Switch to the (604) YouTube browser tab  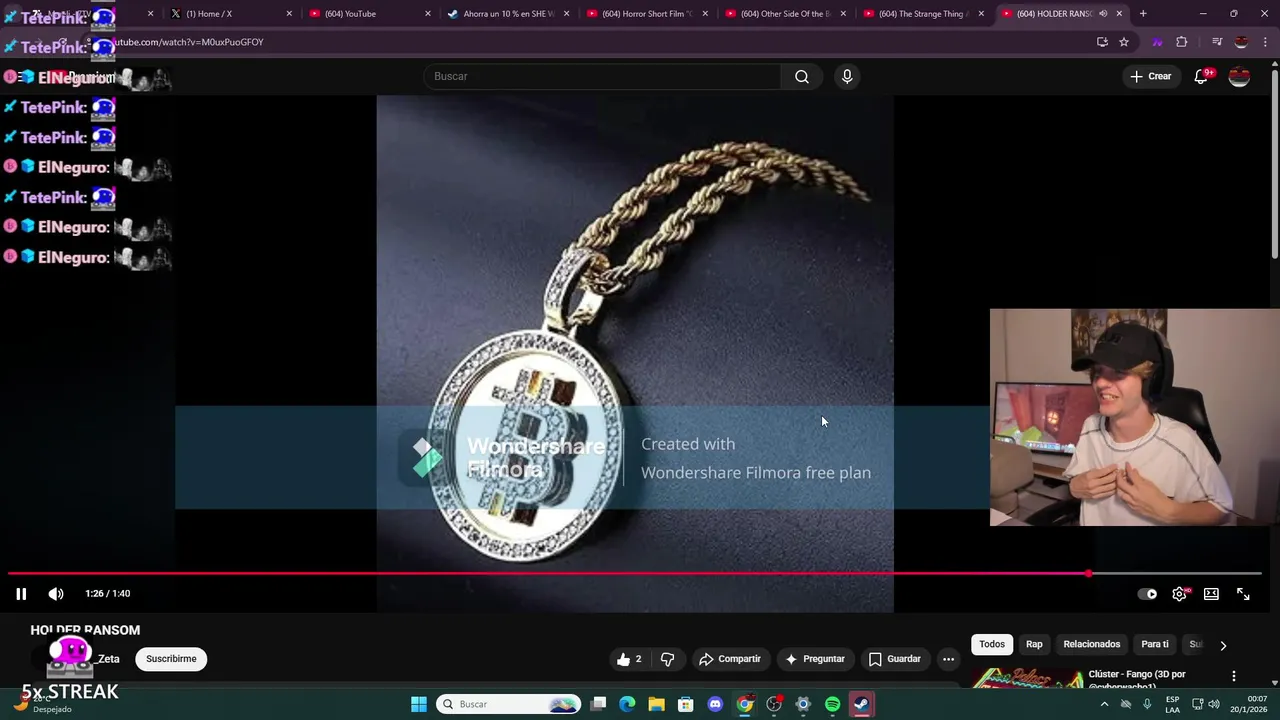[x=369, y=14]
